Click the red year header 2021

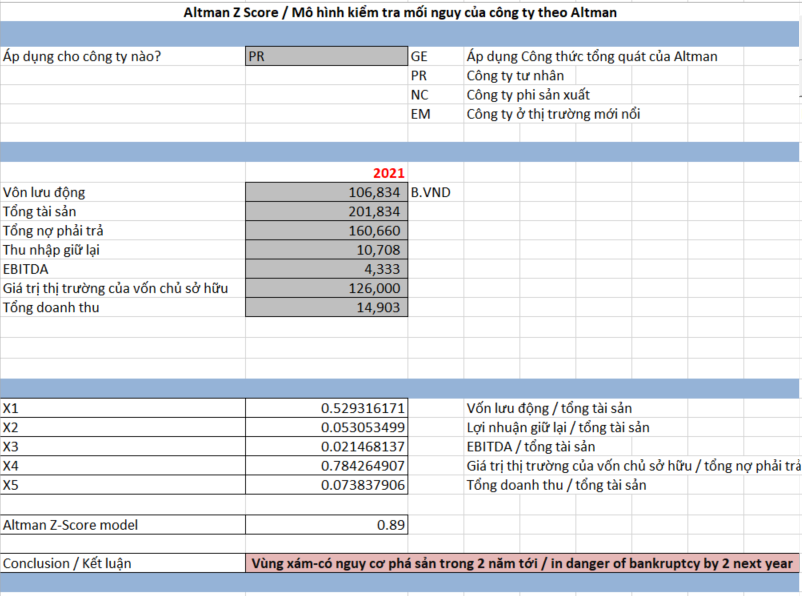tap(389, 173)
